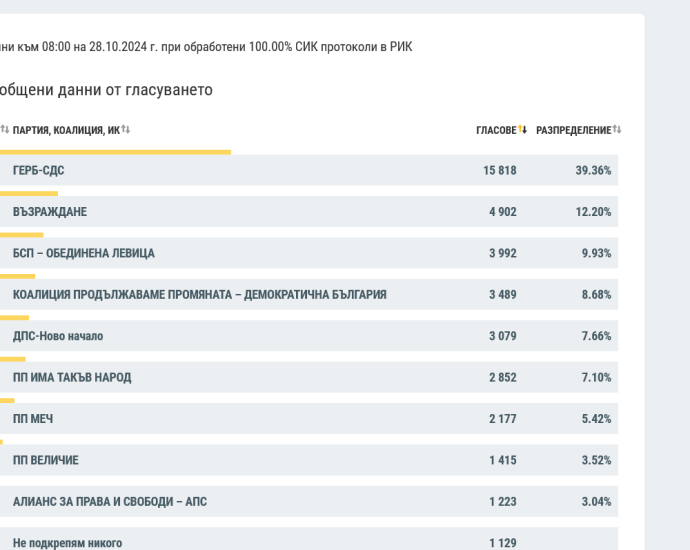This screenshot has height=550, width=690.
Task: Click the 5.42% share value
Action: [x=596, y=418]
